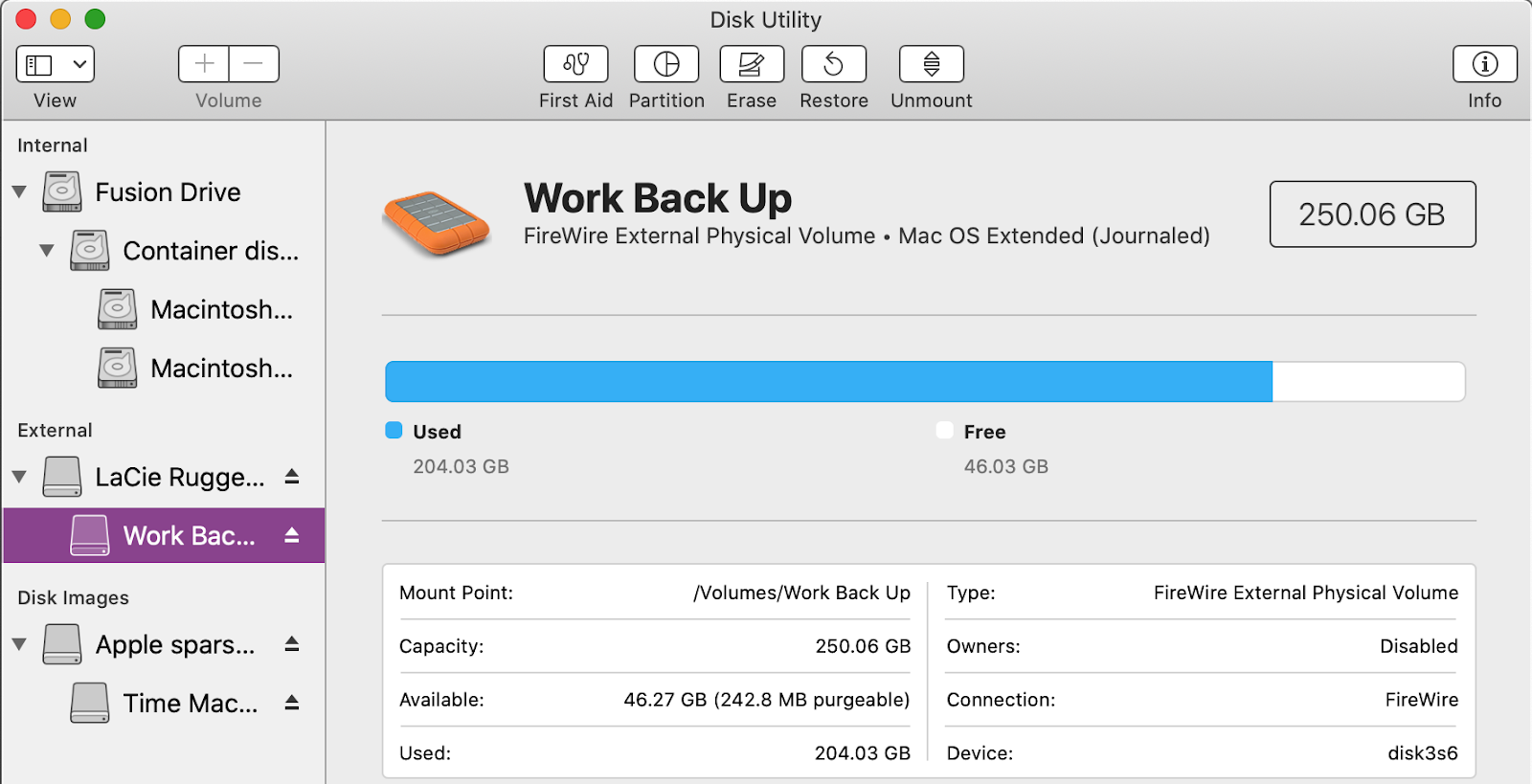Collapse the Container disk disclosure triangle
1532x784 pixels.
coord(47,251)
